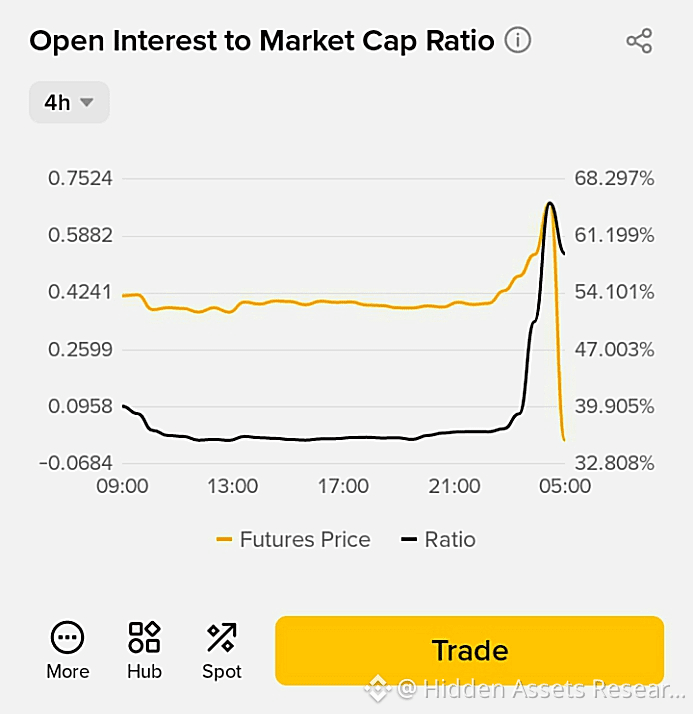
Task: Open the info icon beside chart title
Action: coord(517,40)
